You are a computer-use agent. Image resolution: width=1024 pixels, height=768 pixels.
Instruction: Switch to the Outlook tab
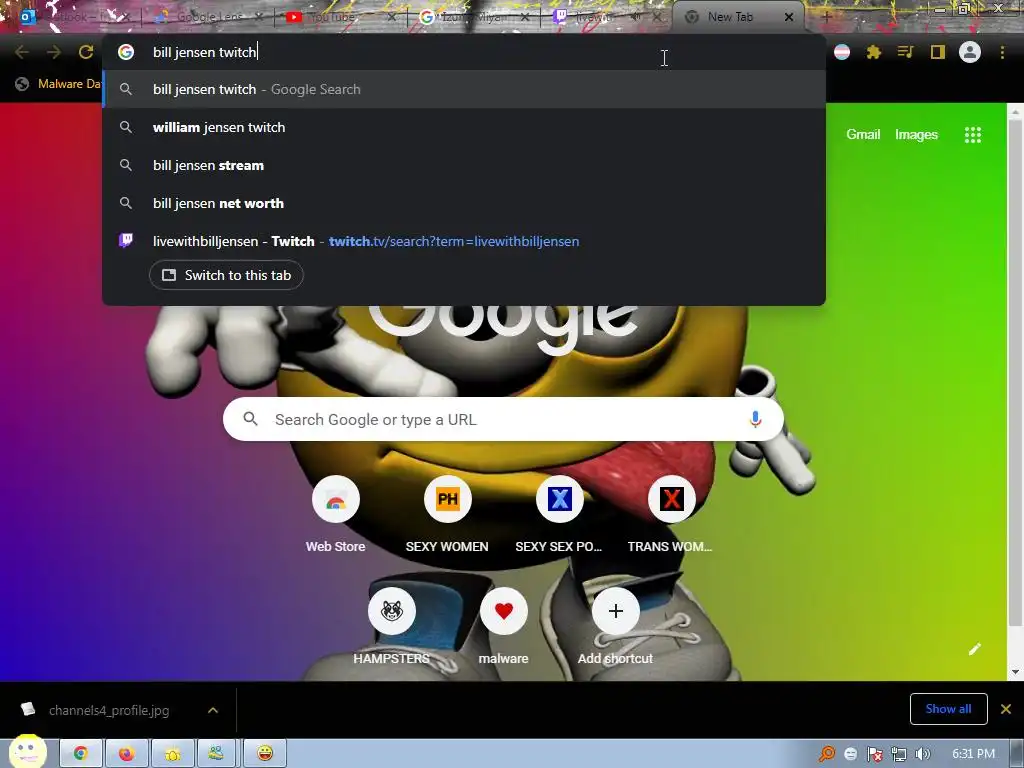tap(73, 17)
